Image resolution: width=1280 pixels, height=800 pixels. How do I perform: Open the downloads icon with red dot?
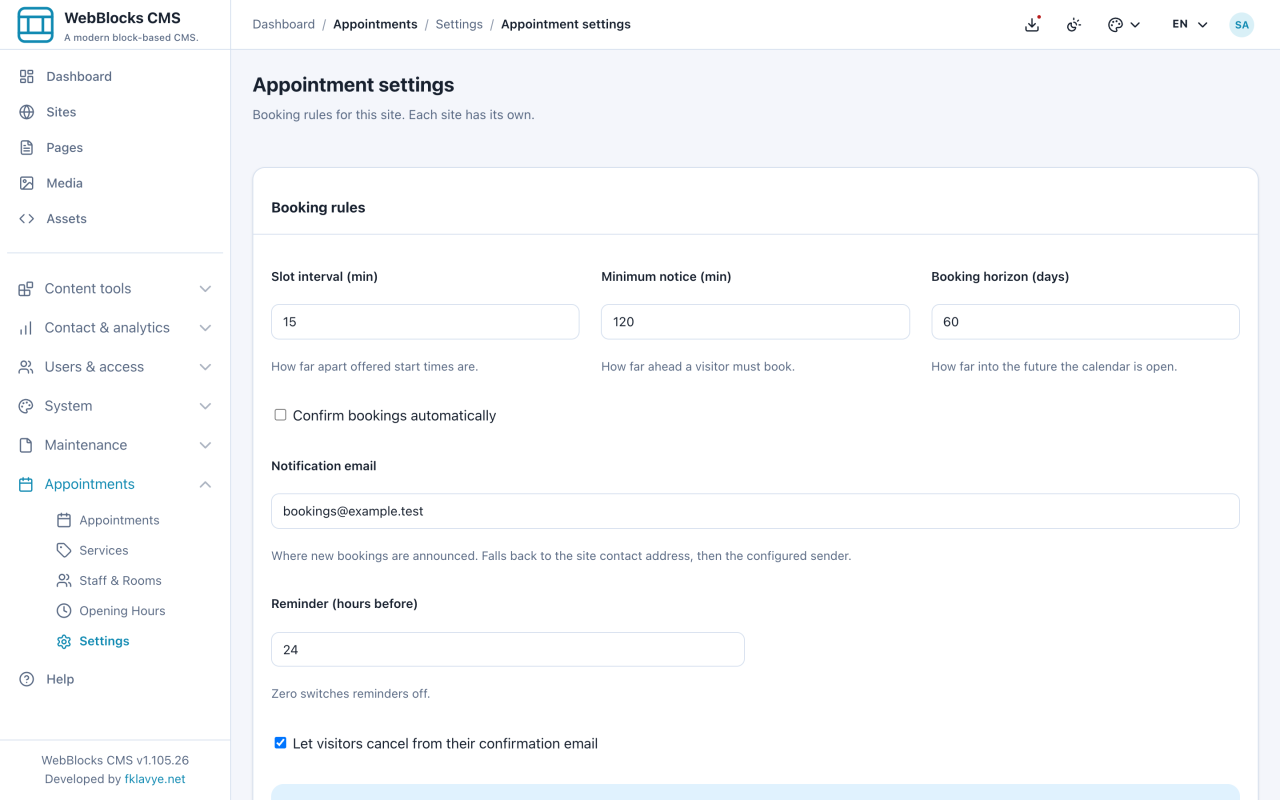[1032, 24]
